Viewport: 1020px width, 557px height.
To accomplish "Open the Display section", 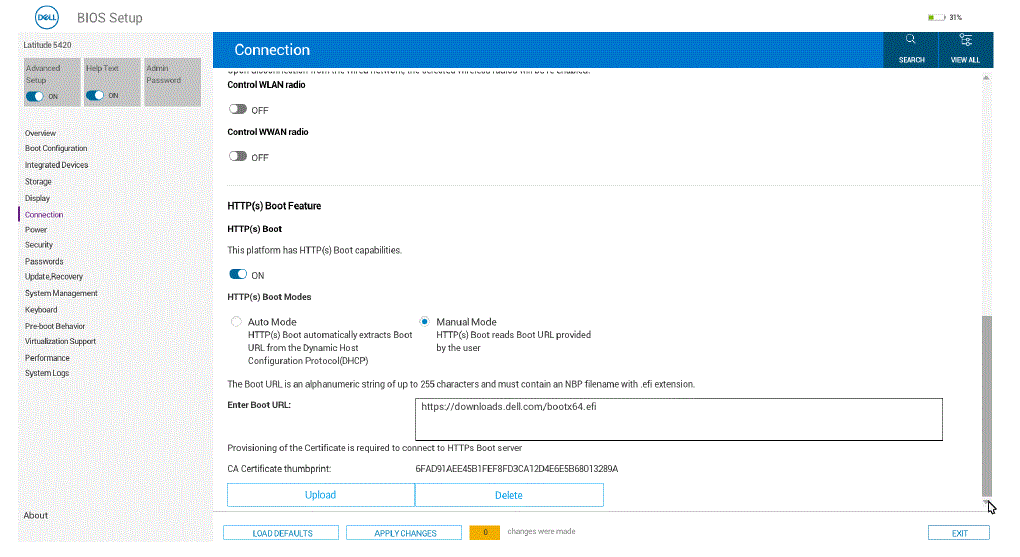I will [x=37, y=198].
